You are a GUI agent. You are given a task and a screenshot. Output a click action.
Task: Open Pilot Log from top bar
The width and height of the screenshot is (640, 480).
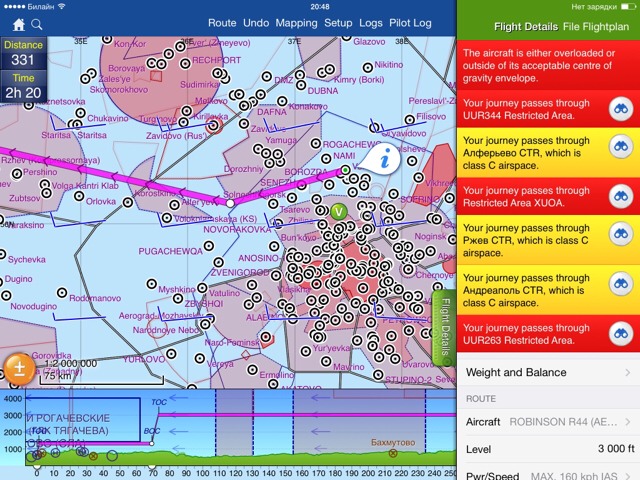click(410, 23)
